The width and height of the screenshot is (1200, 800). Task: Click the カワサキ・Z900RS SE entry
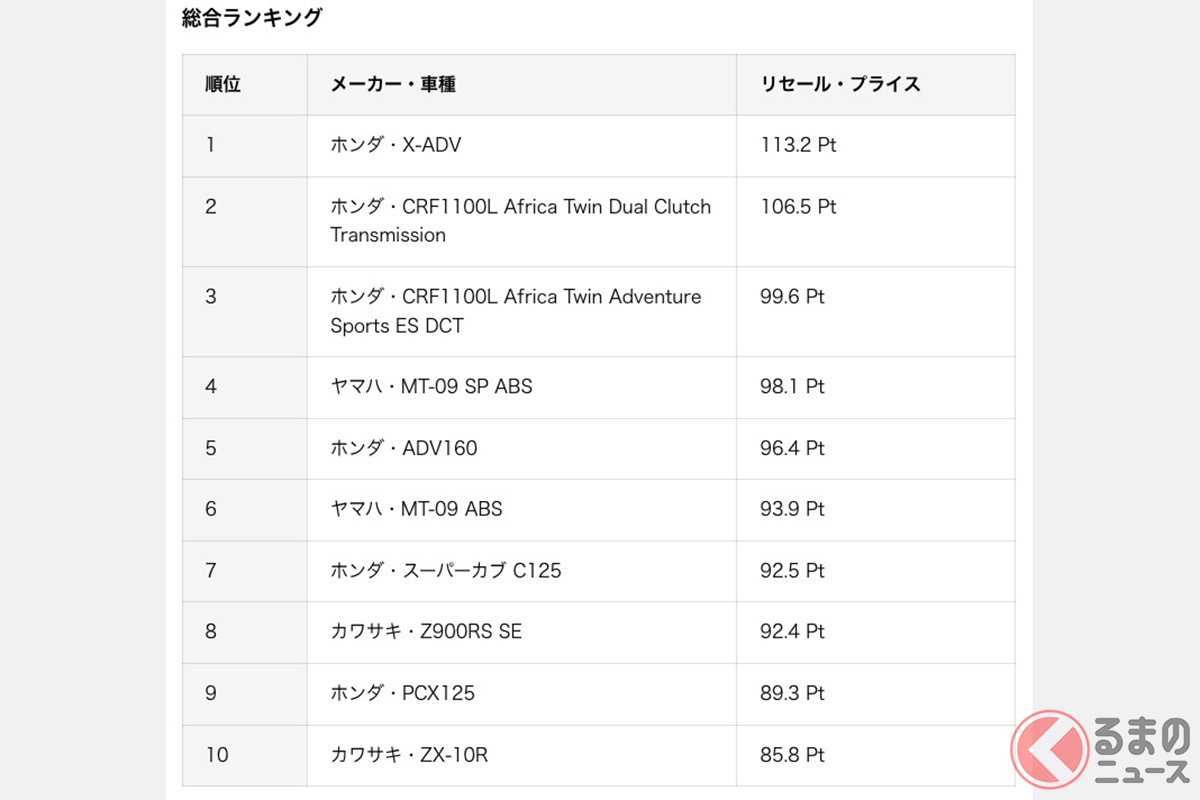[426, 632]
